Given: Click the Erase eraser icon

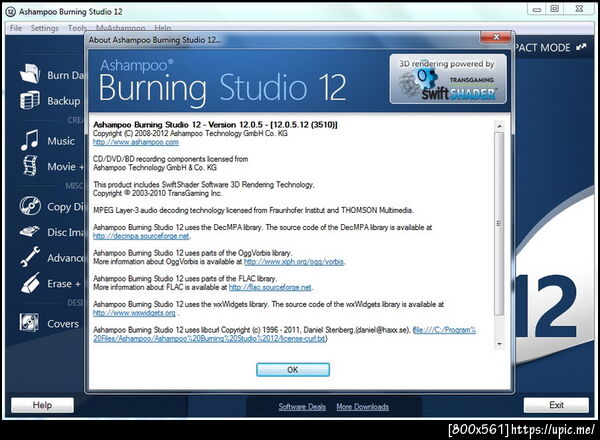Looking at the screenshot, I should tap(30, 283).
